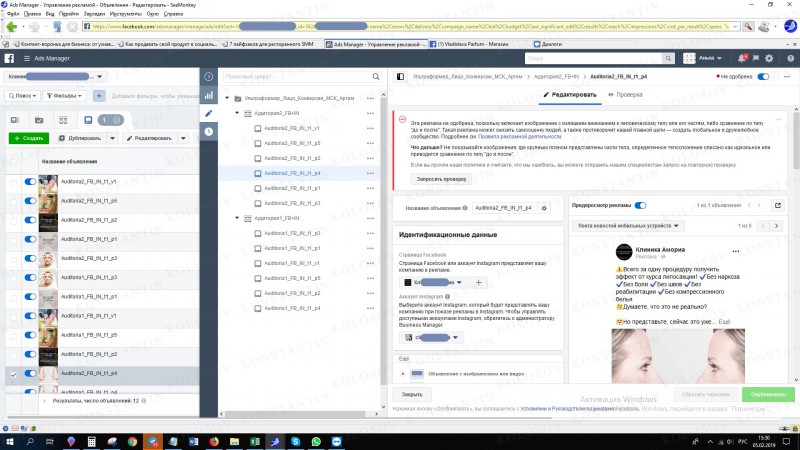Screen dimensions: 800x450
Task: Click search icon in structure search field
Action: (x=376, y=77)
